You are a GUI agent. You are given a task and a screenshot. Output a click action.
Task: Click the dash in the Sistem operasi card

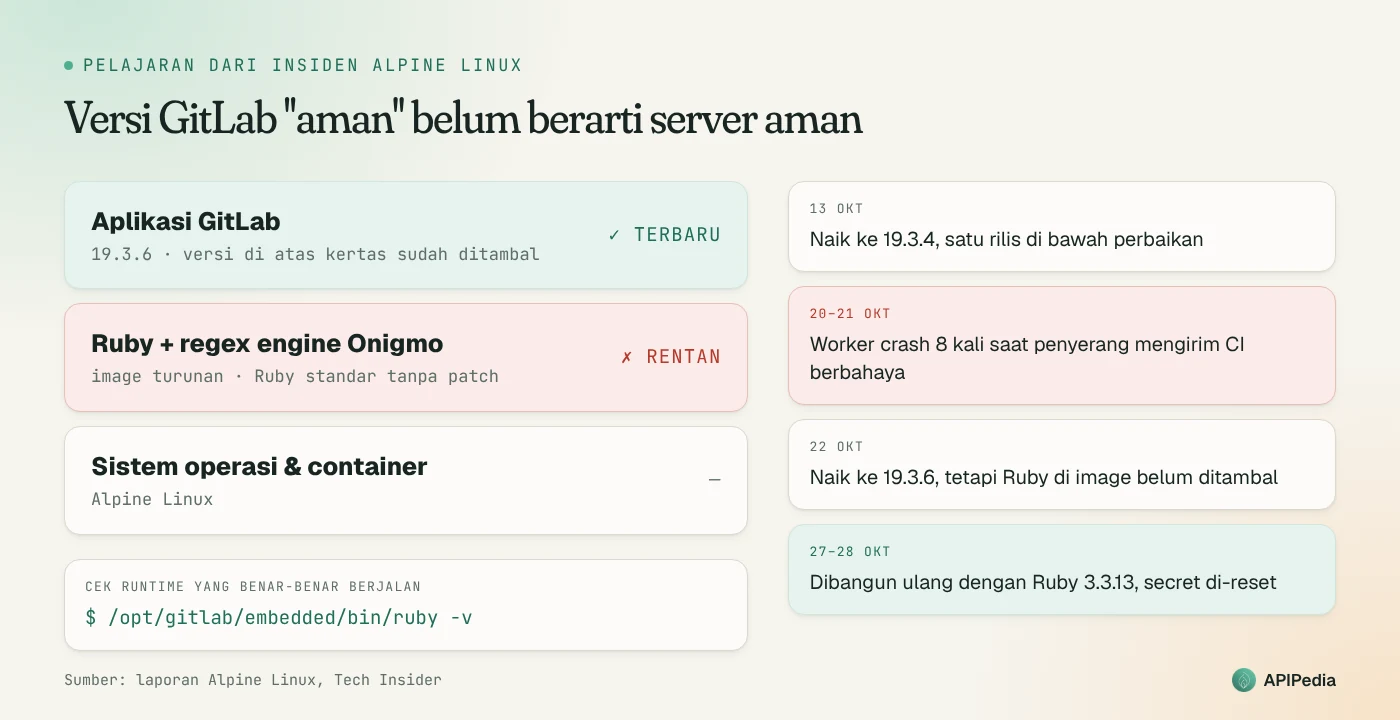tap(714, 480)
